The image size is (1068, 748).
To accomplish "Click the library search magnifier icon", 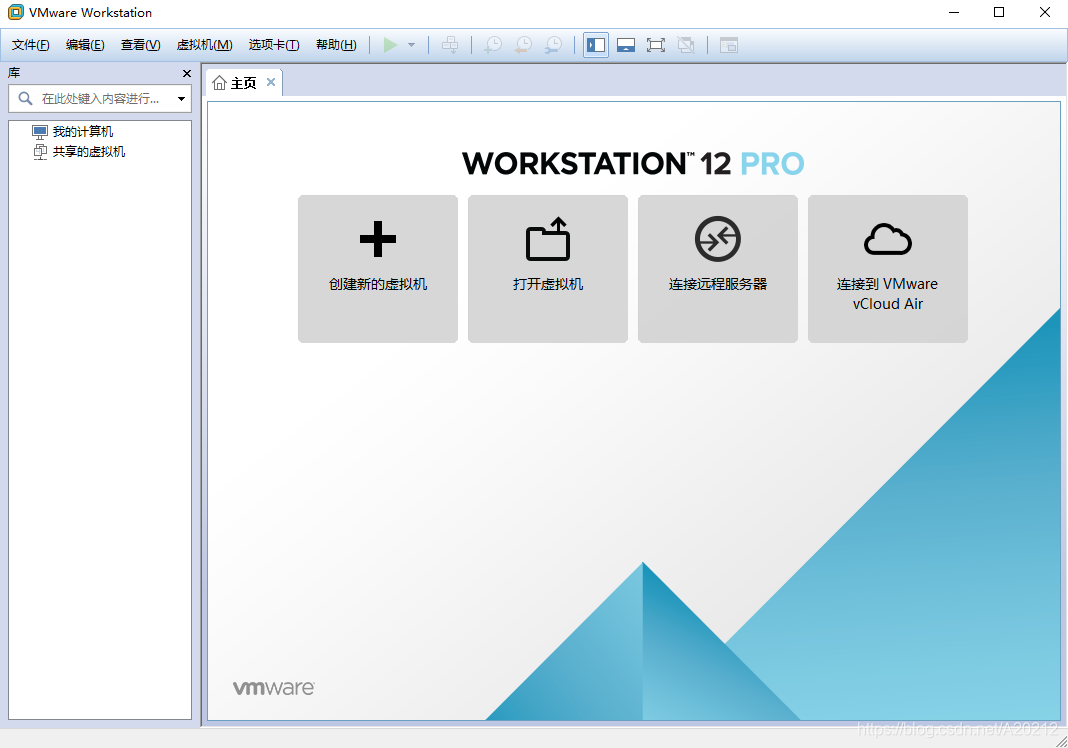I will (25, 99).
